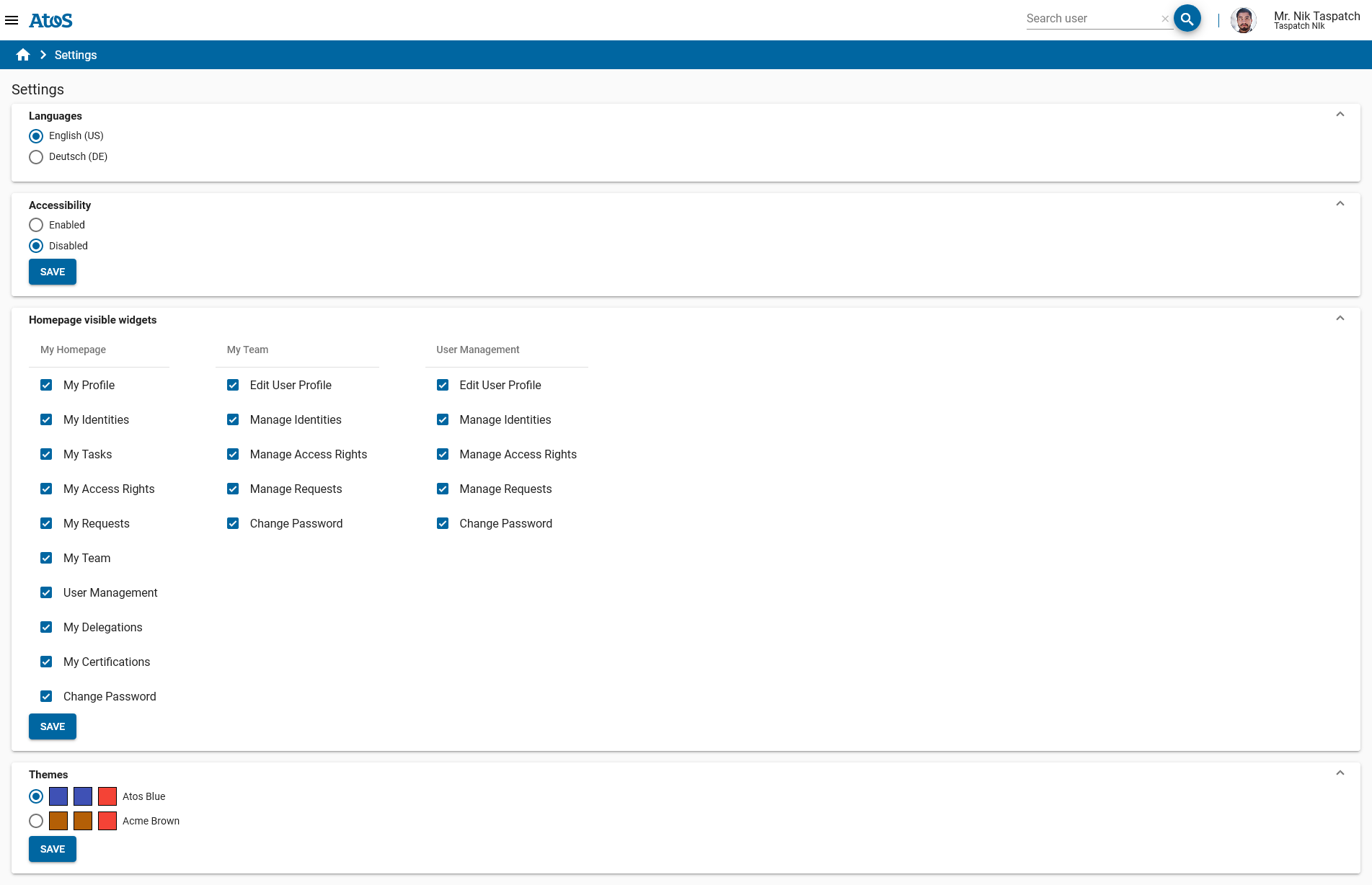Clear the search user field with X
This screenshot has height=885, width=1372.
1165,19
